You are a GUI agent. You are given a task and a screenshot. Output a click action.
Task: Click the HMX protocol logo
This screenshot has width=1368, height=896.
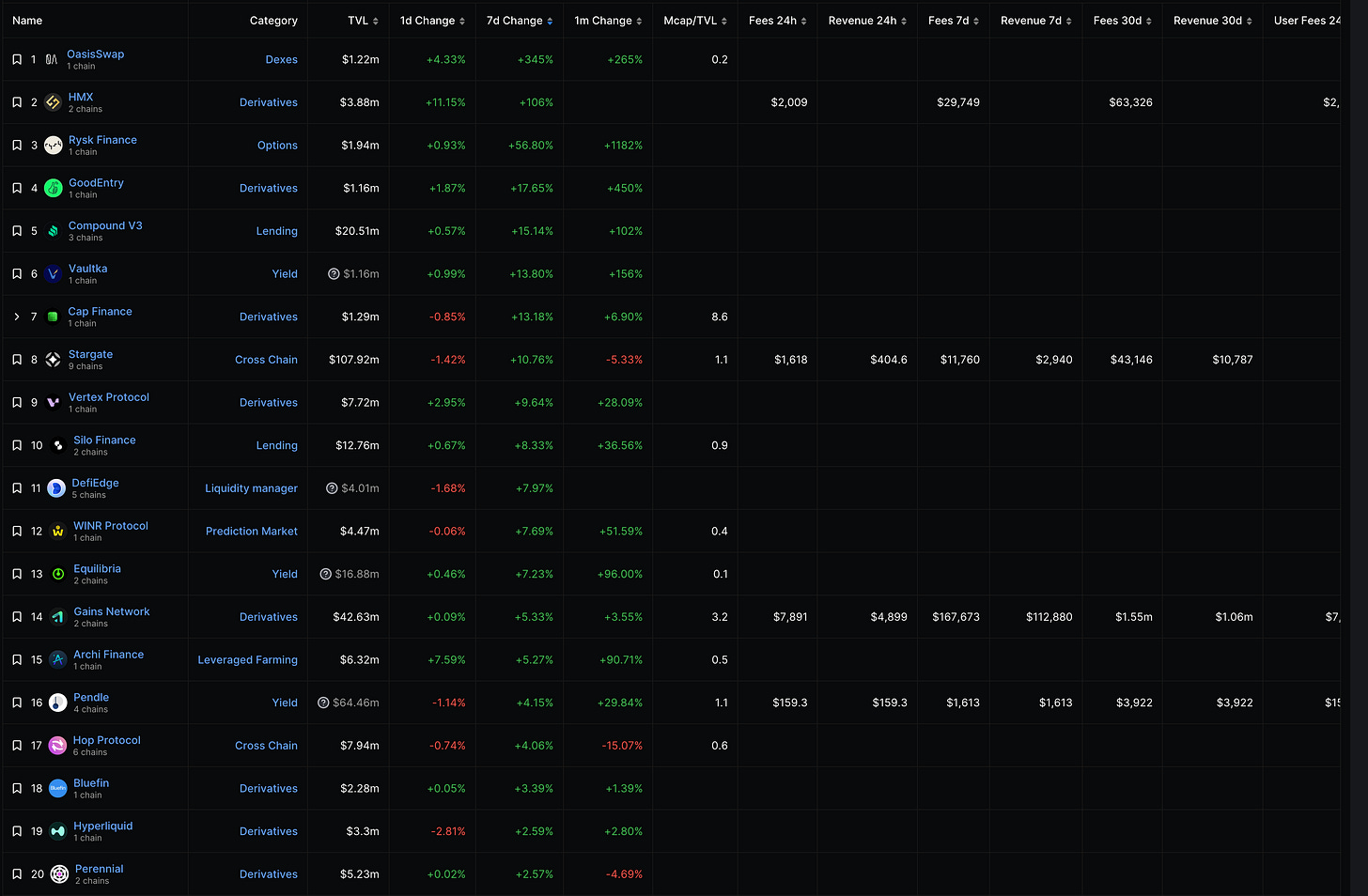(x=54, y=102)
